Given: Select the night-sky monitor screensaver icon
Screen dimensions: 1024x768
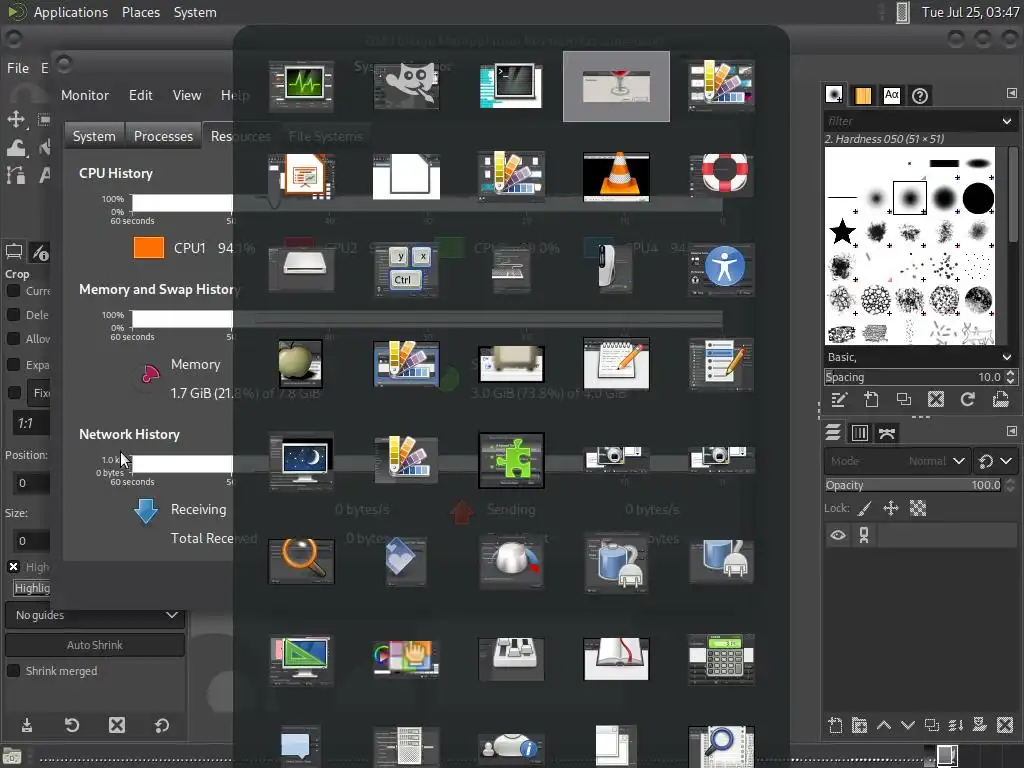Looking at the screenshot, I should (301, 460).
